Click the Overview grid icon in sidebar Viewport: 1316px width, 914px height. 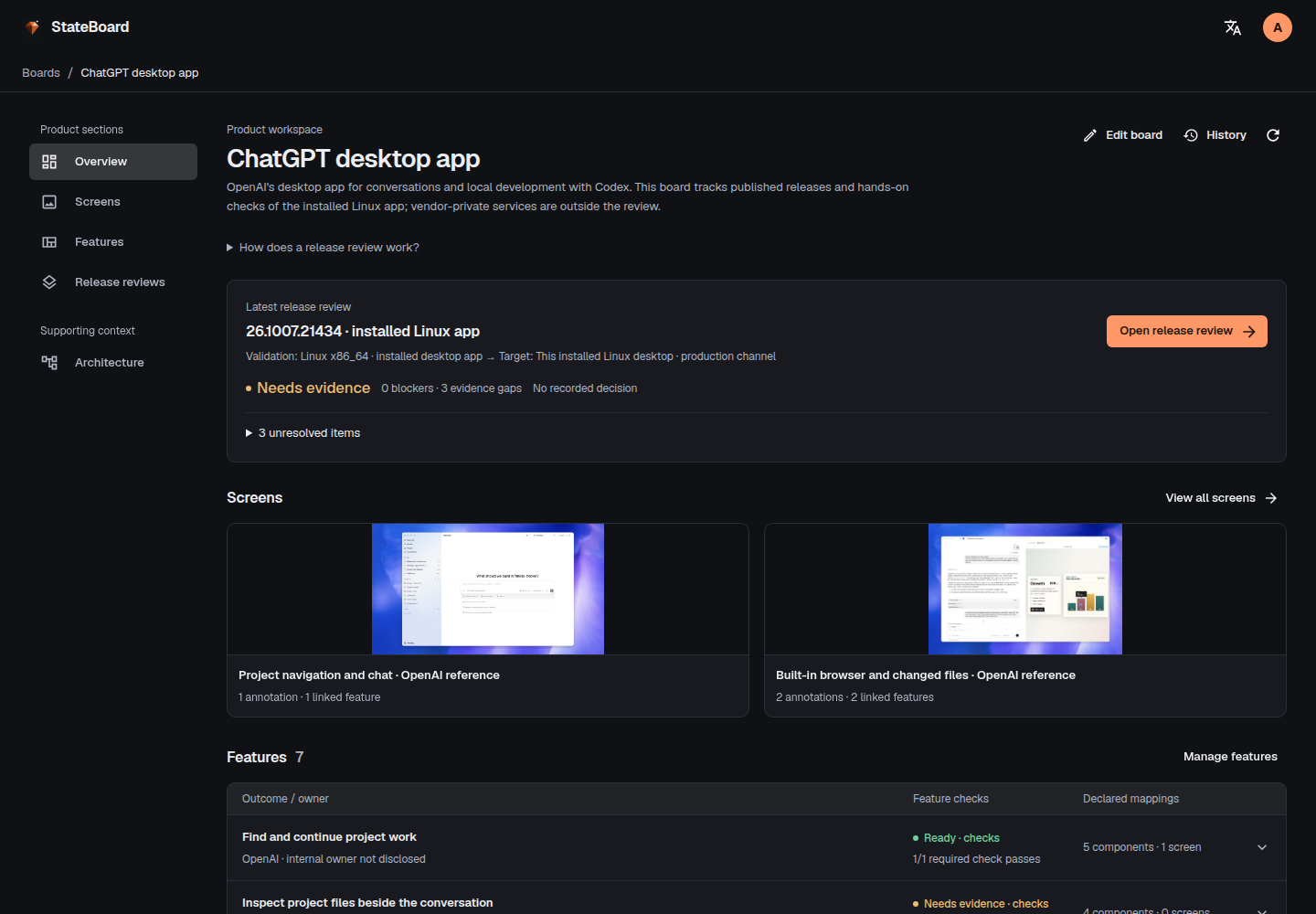[x=49, y=162]
